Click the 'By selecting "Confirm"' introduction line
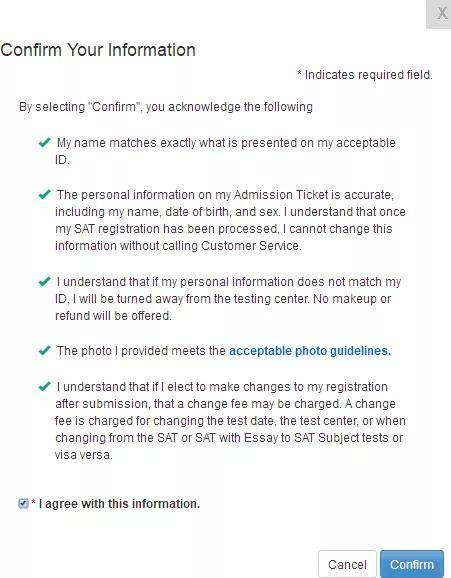The image size is (451, 578). pos(166,107)
